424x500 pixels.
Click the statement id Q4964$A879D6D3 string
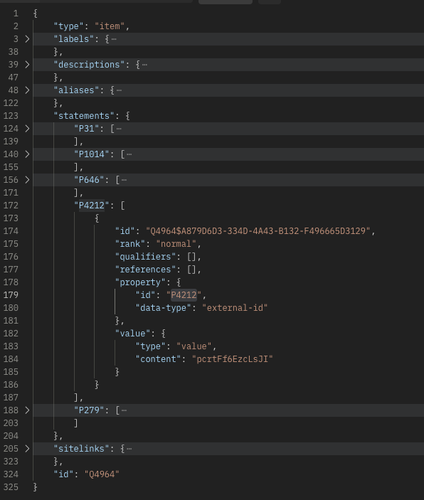point(258,231)
